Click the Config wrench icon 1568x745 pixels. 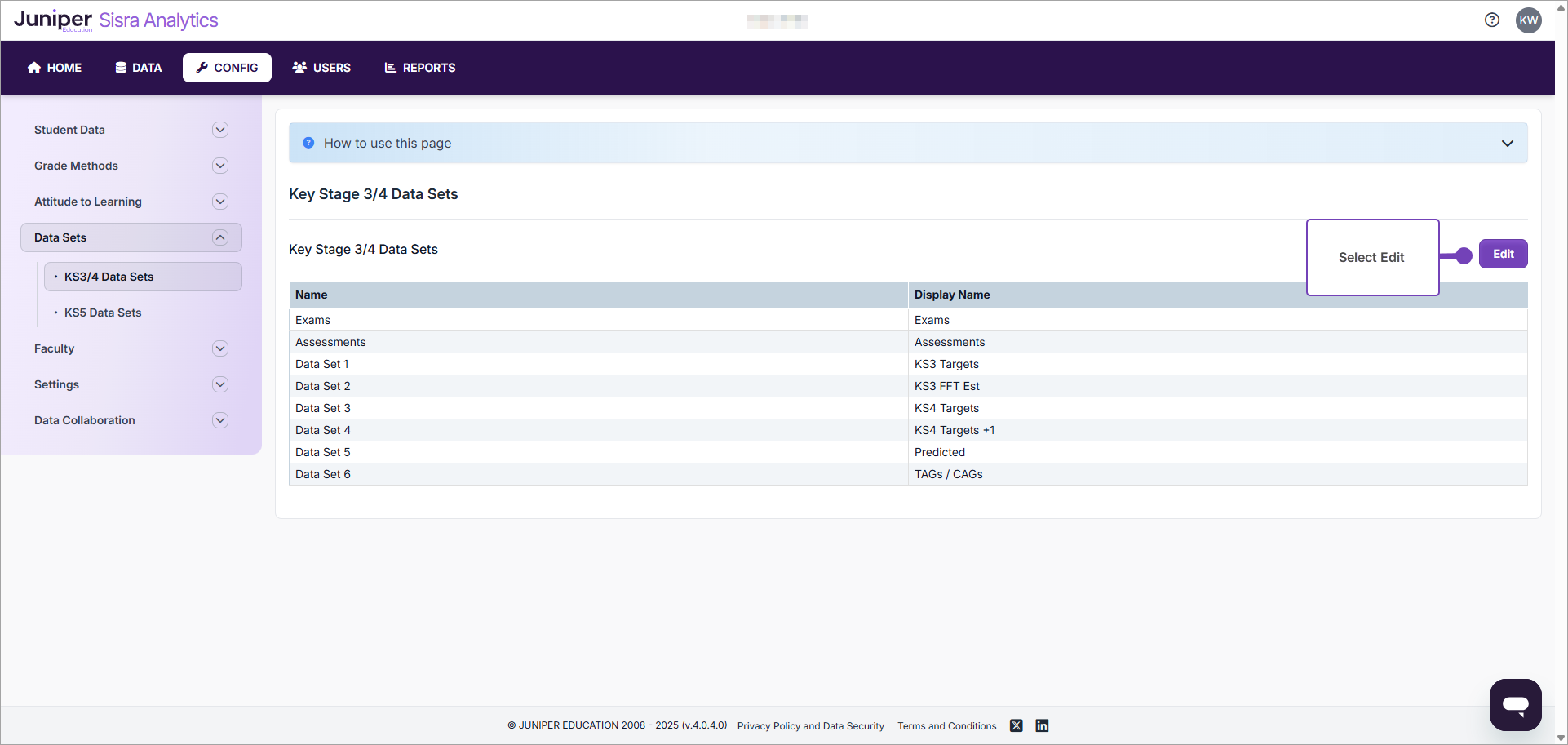tap(201, 68)
